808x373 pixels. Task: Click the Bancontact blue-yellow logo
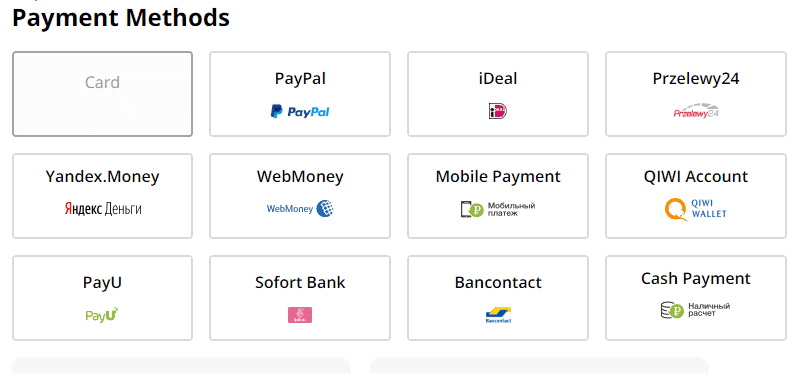(x=498, y=315)
